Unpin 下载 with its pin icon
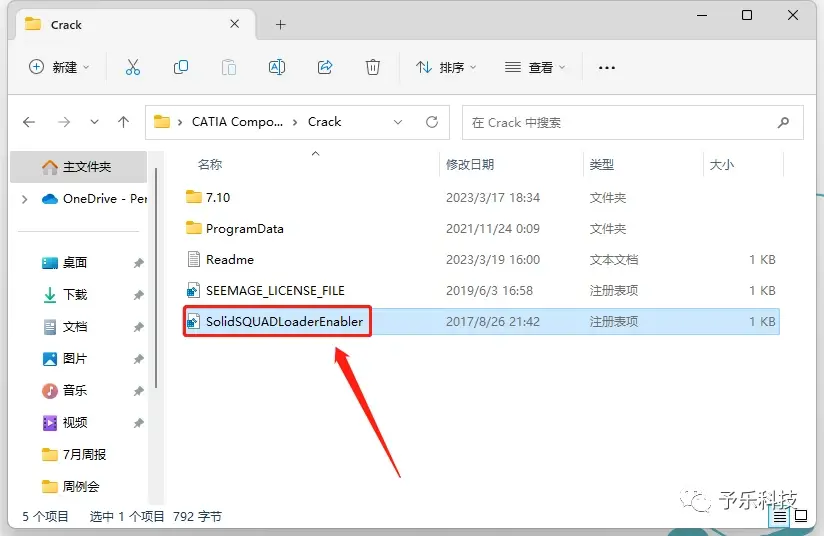Image resolution: width=824 pixels, height=536 pixels. click(138, 295)
